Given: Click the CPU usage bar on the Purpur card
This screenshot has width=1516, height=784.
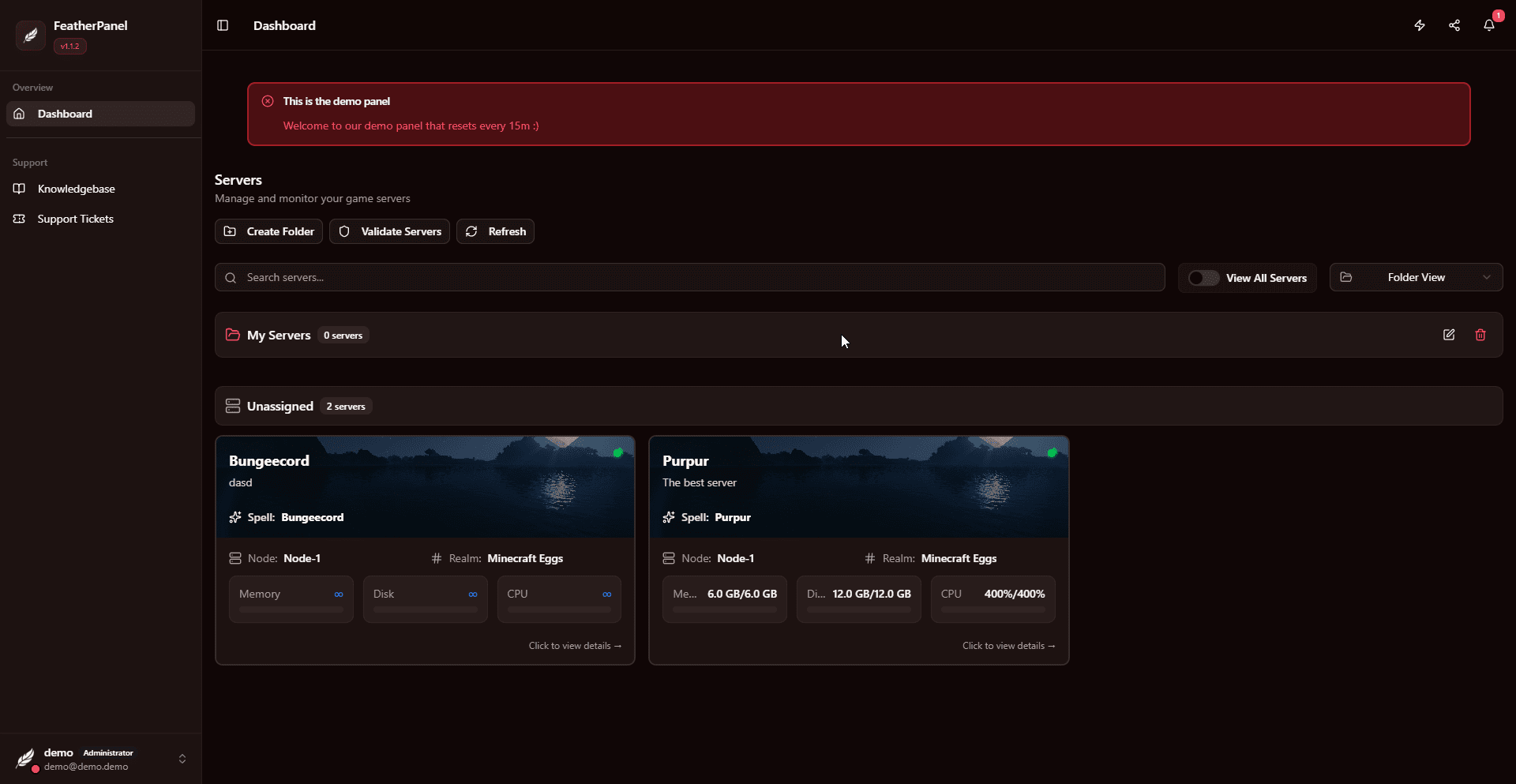Looking at the screenshot, I should [993, 610].
